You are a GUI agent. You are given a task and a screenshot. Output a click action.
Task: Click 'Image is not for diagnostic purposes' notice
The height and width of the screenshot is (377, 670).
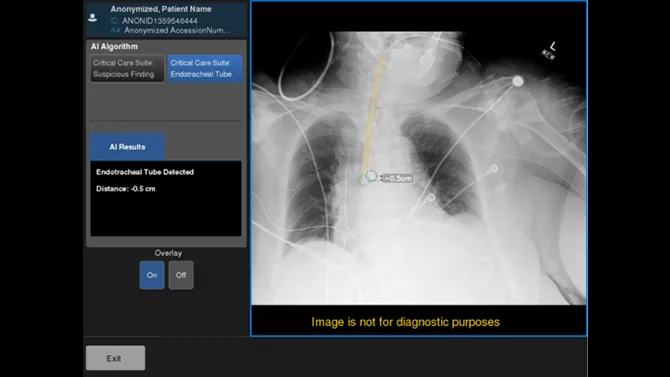pyautogui.click(x=406, y=322)
